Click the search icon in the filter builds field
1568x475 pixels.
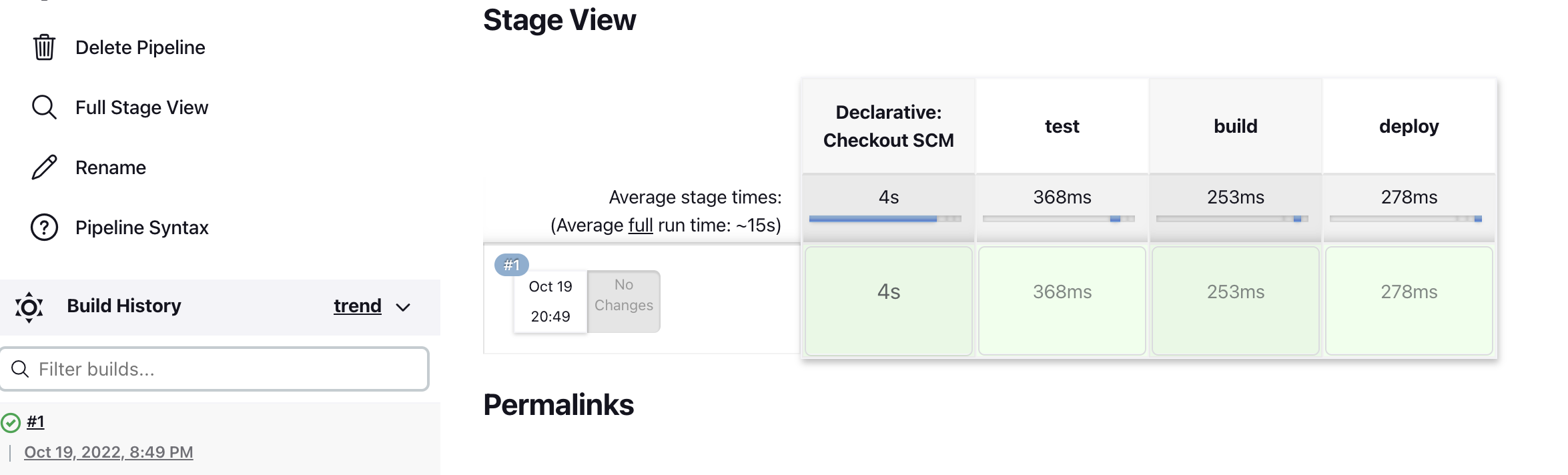pyautogui.click(x=19, y=368)
